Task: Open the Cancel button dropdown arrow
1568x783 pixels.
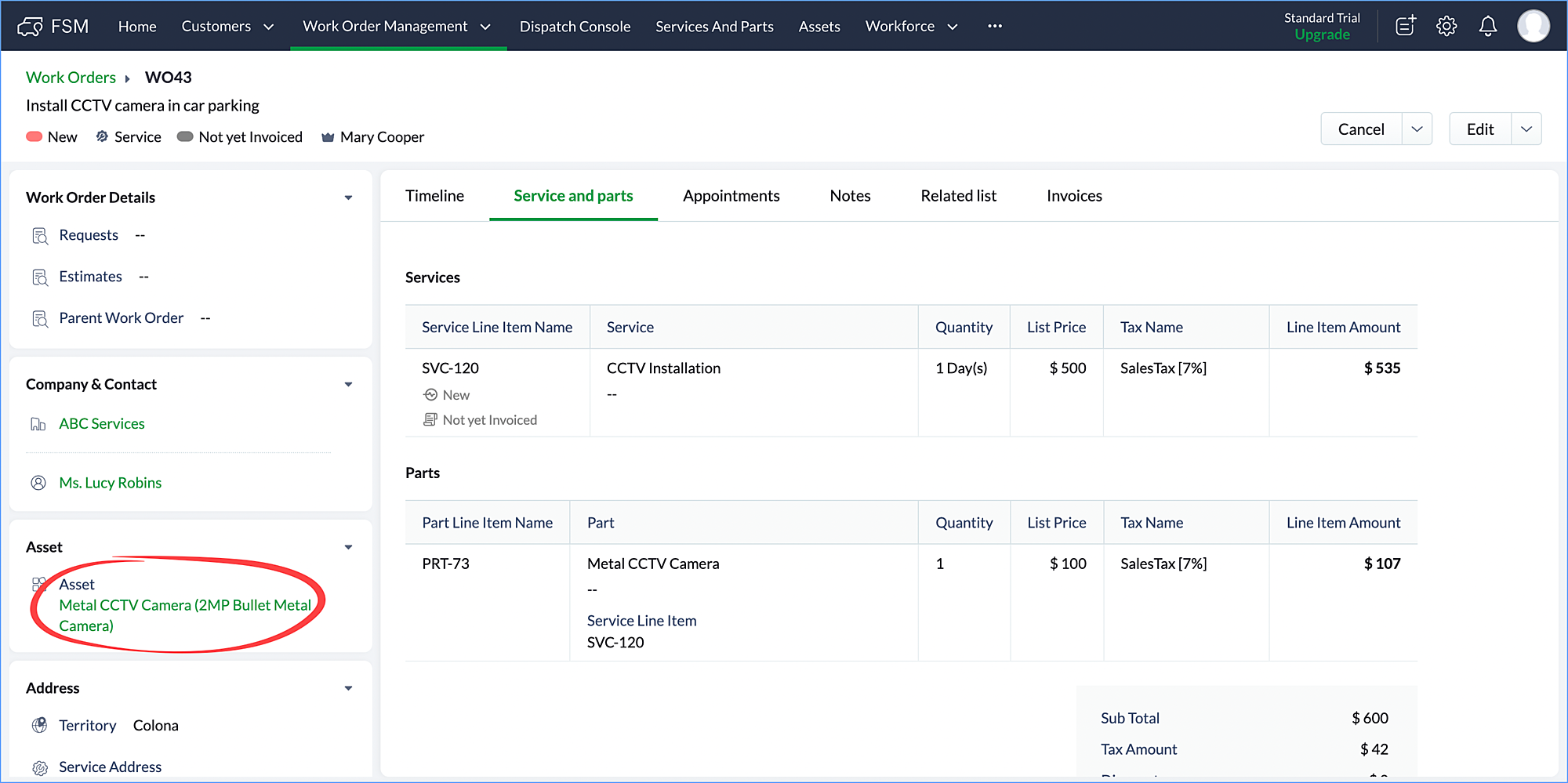Action: (1417, 129)
